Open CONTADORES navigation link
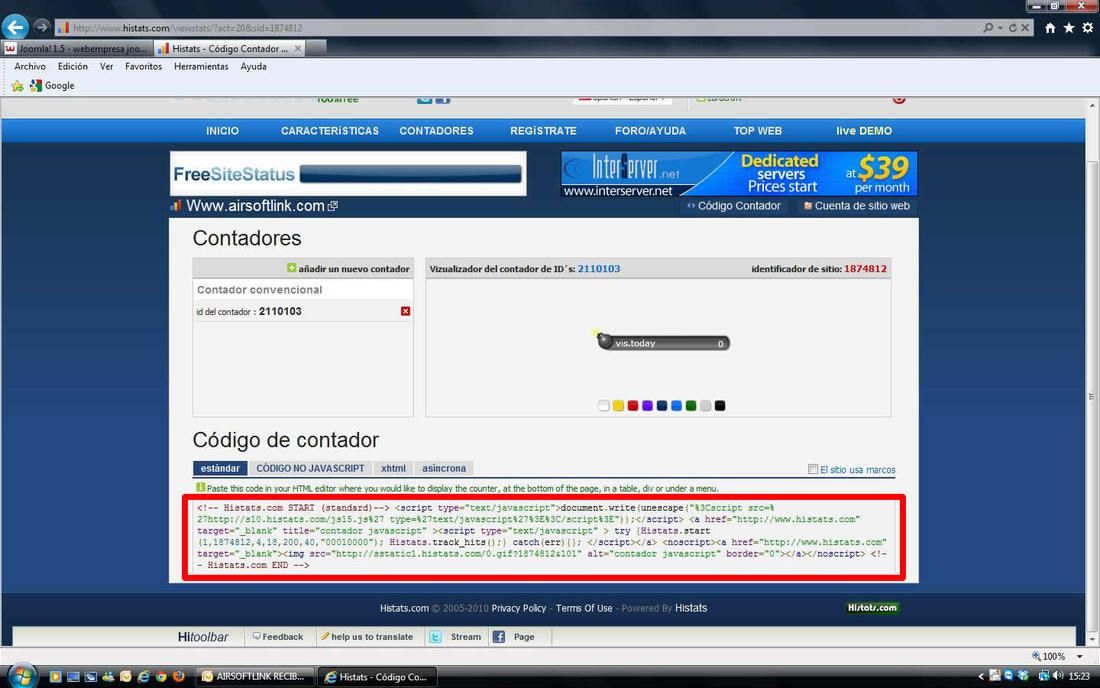 (x=436, y=130)
